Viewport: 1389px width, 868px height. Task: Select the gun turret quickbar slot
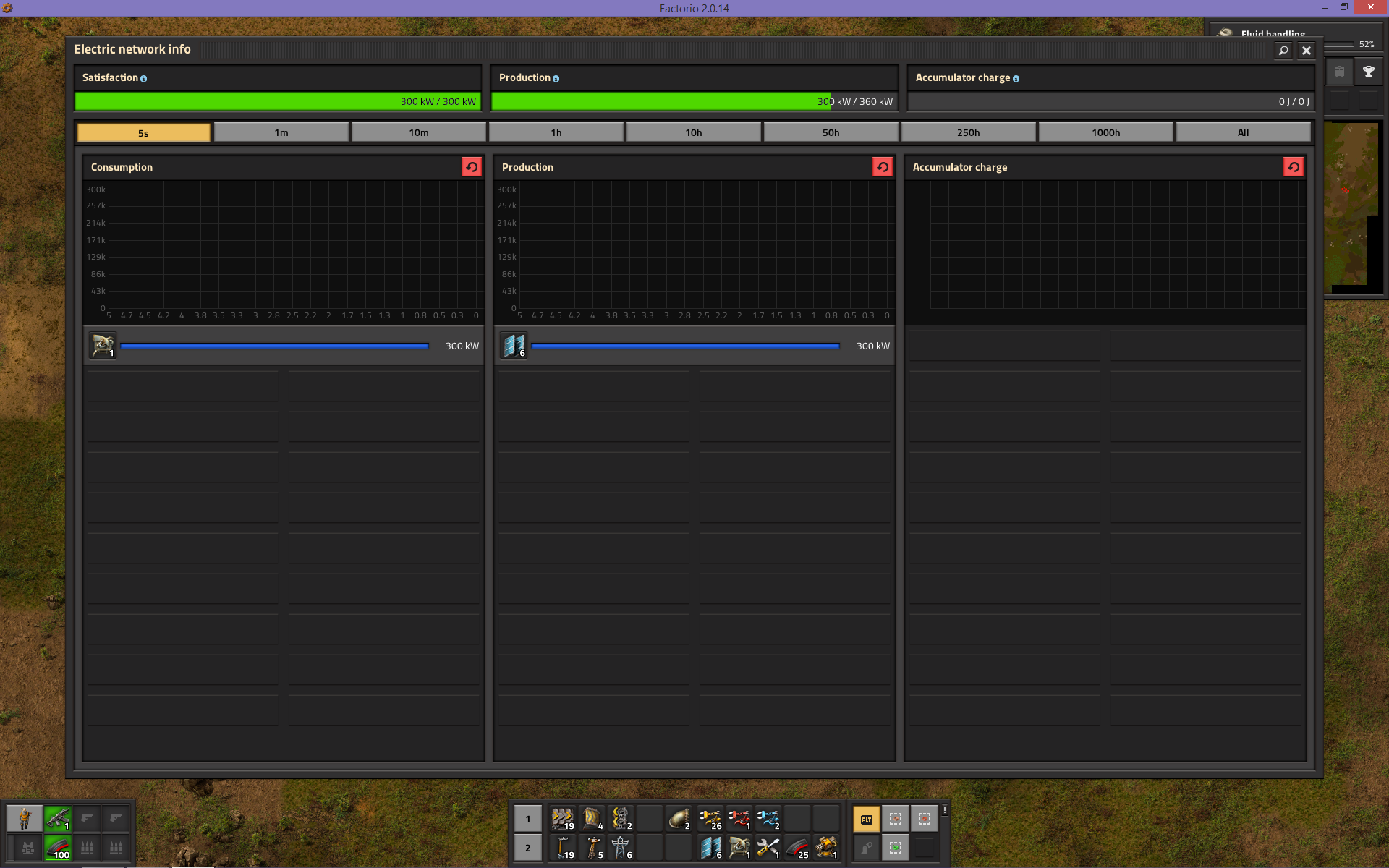coord(825,847)
